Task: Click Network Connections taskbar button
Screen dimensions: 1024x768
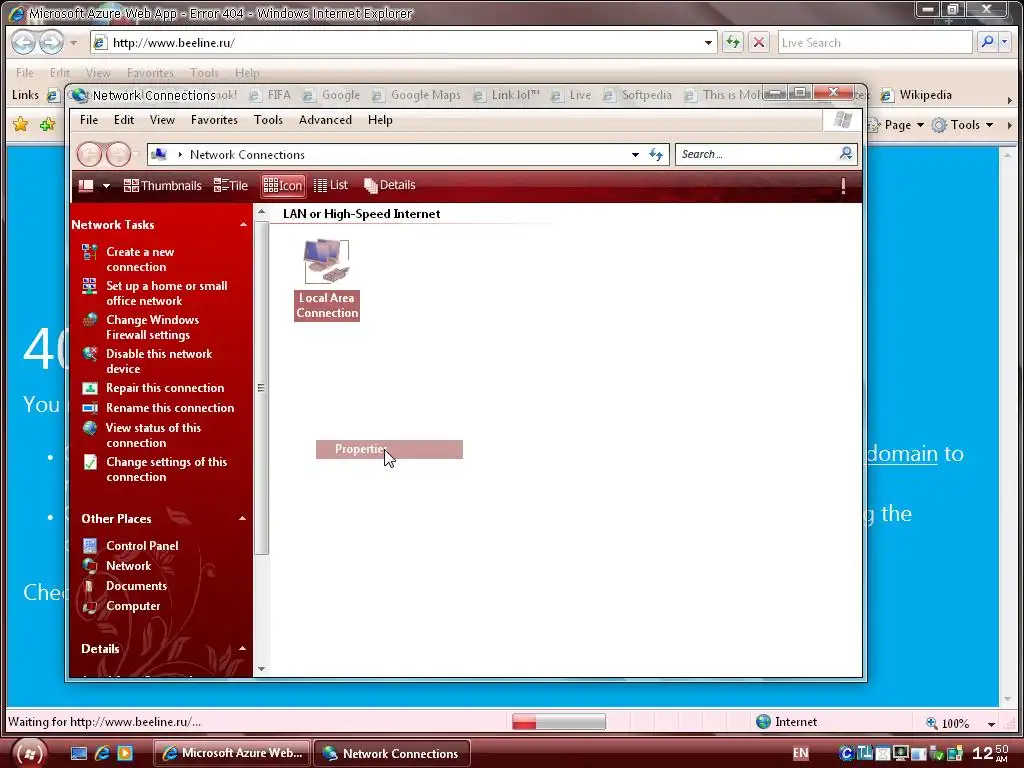Action: tap(392, 753)
